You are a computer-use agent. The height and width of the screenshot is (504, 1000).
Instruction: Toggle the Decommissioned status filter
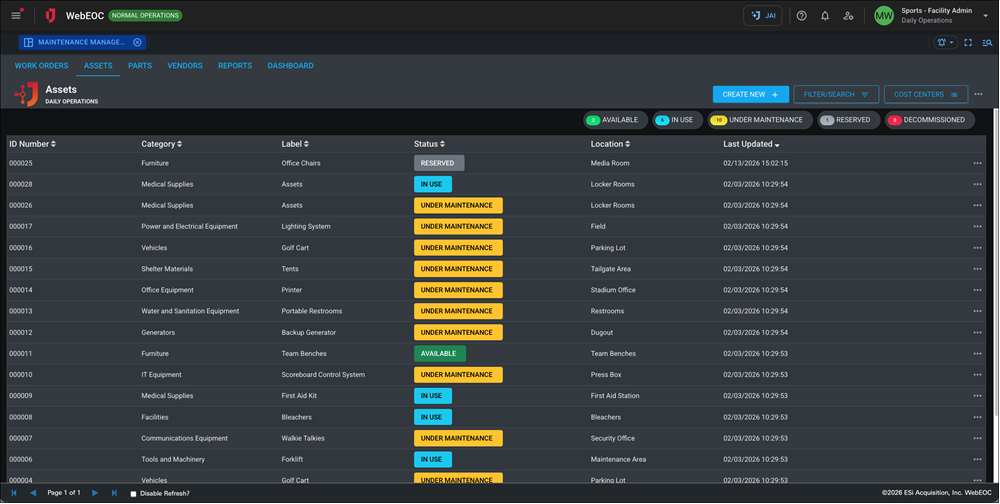pyautogui.click(x=929, y=120)
